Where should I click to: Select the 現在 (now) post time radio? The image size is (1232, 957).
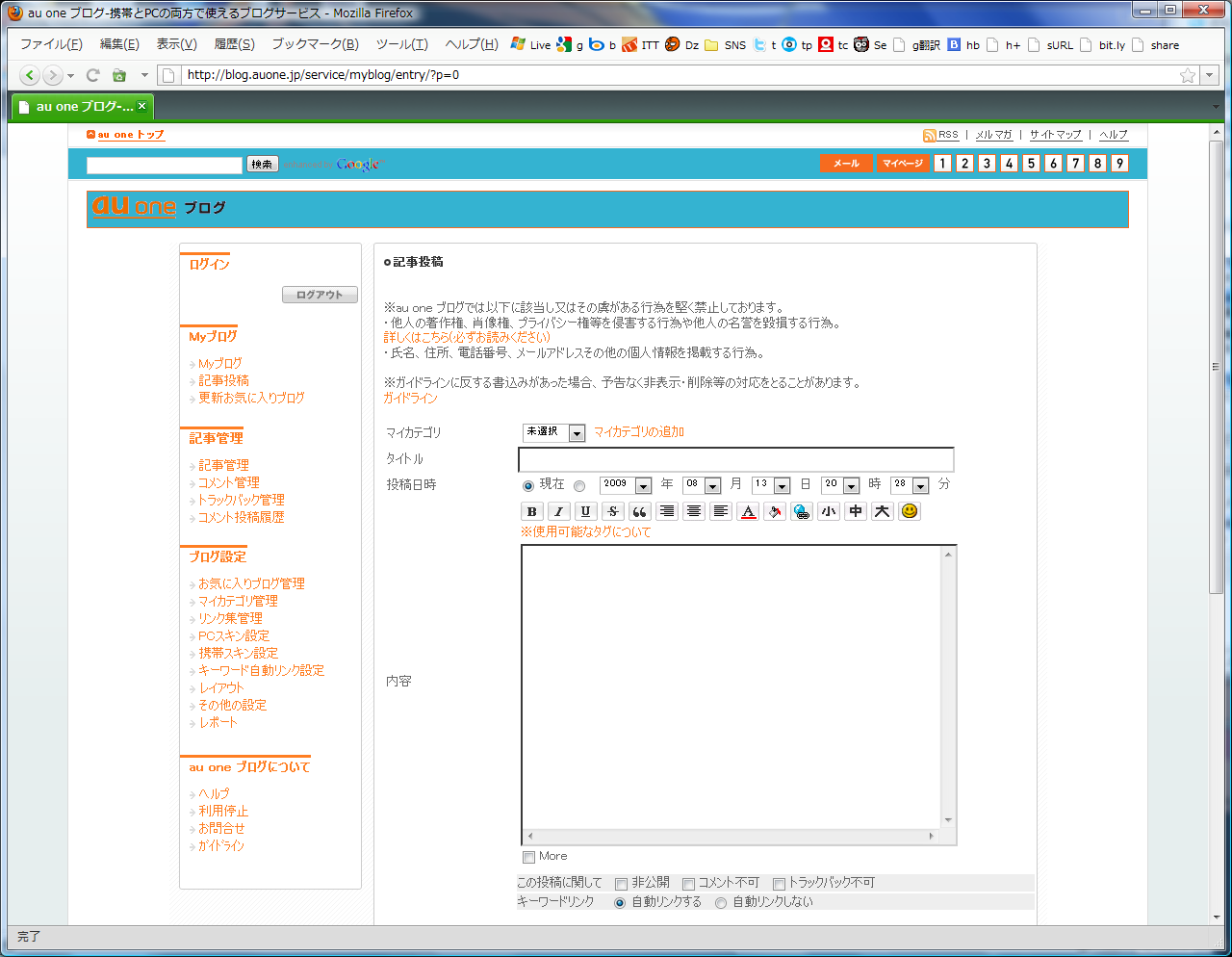[527, 486]
